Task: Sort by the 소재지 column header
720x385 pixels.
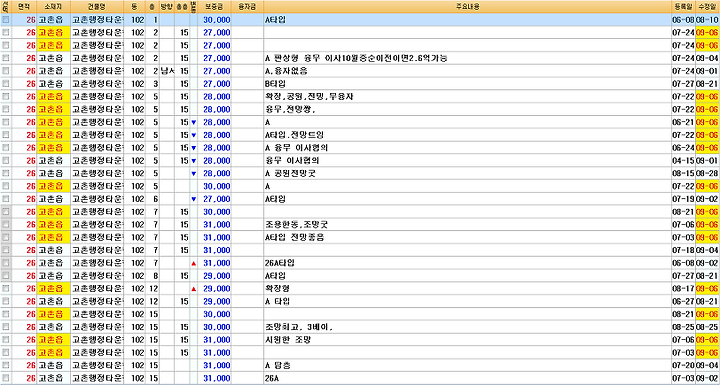Action: [53, 6]
